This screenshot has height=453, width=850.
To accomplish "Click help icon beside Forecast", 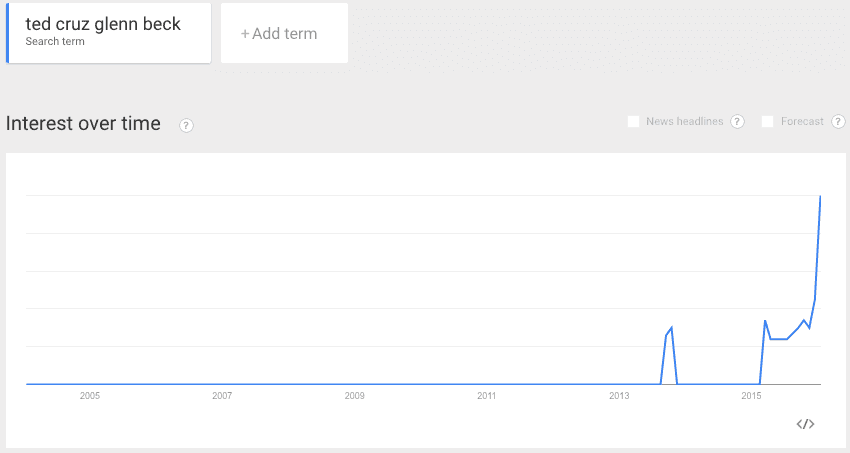I will coord(838,121).
